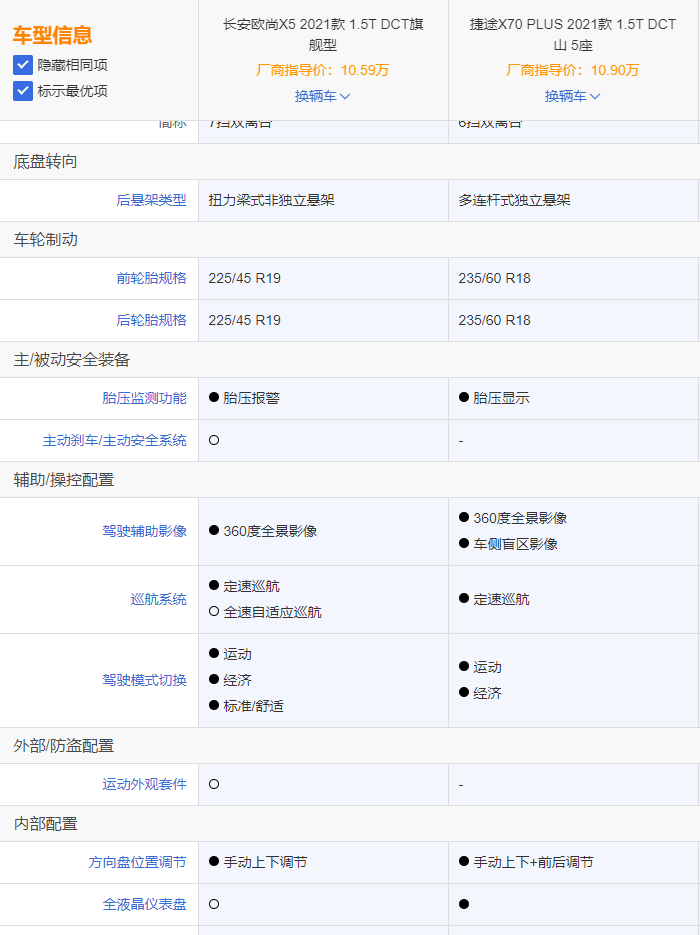This screenshot has width=700, height=935.
Task: Click the 前轮胎规格 parameter link
Action: [x=151, y=278]
